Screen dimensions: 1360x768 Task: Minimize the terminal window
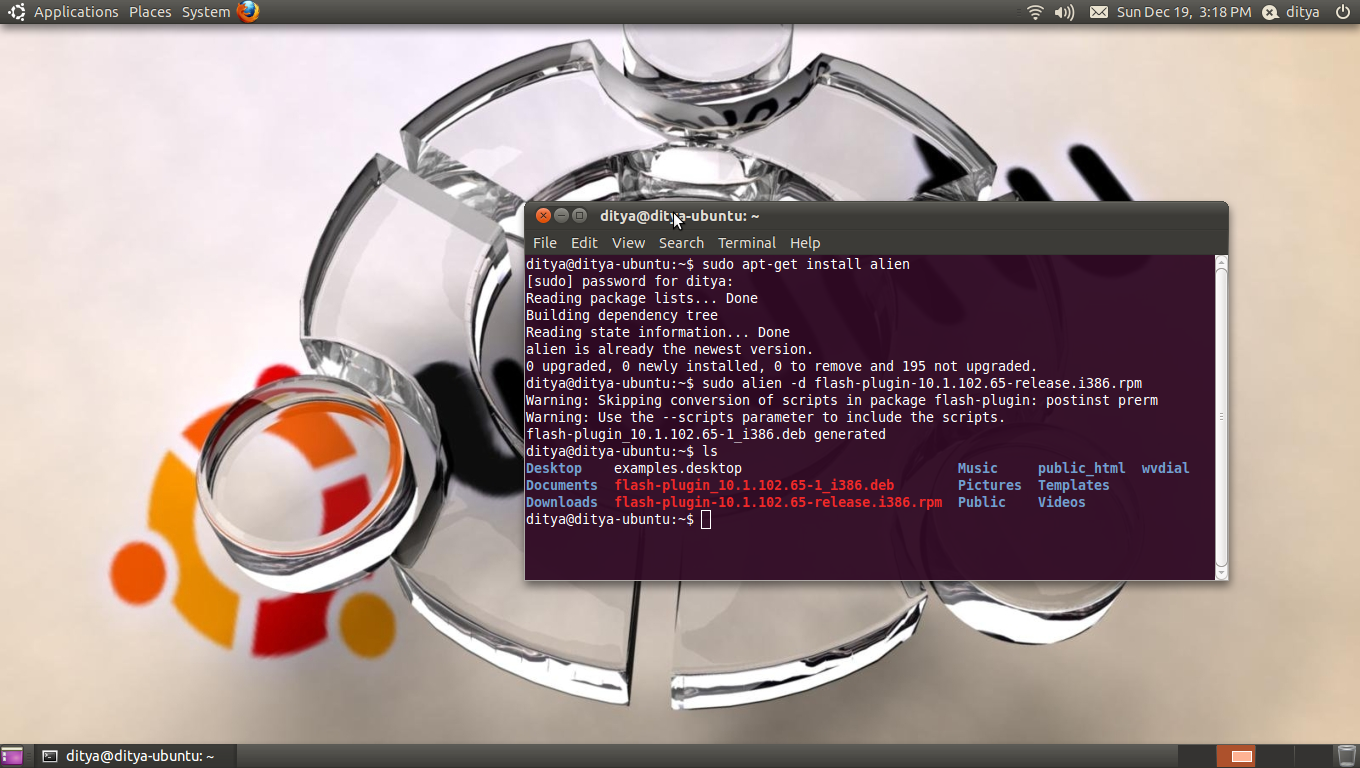click(561, 216)
